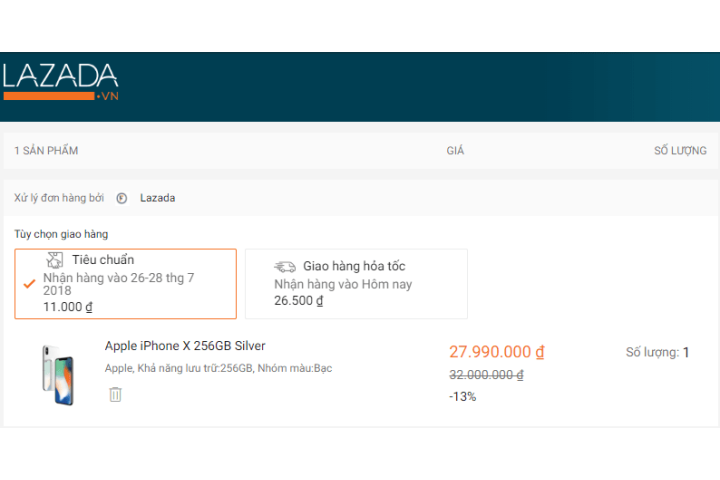Click the Lazada.vn logo
The image size is (720, 480).
(61, 82)
